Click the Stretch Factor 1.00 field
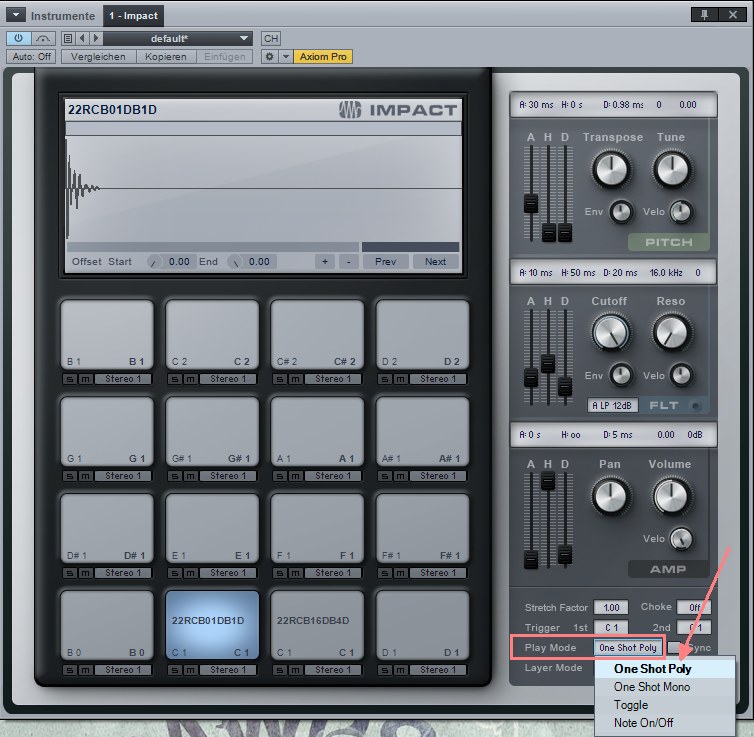Viewport: 754px width, 737px height. click(x=611, y=607)
